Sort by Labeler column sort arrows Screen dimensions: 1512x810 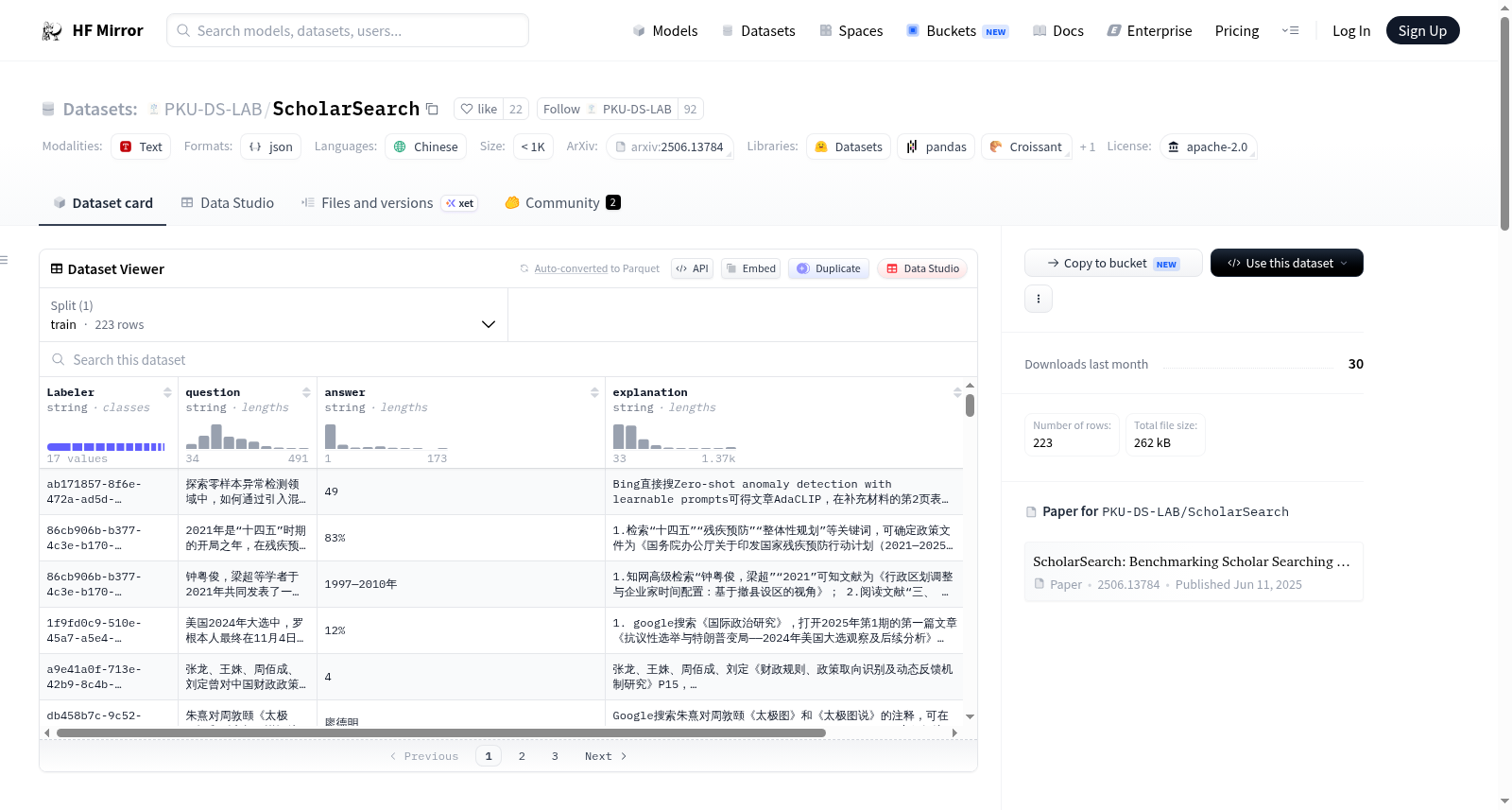pos(167,392)
